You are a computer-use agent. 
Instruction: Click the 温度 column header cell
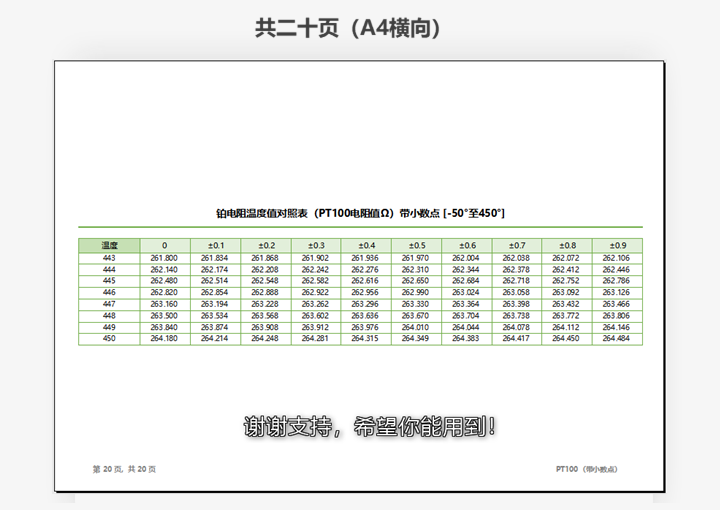(109, 245)
